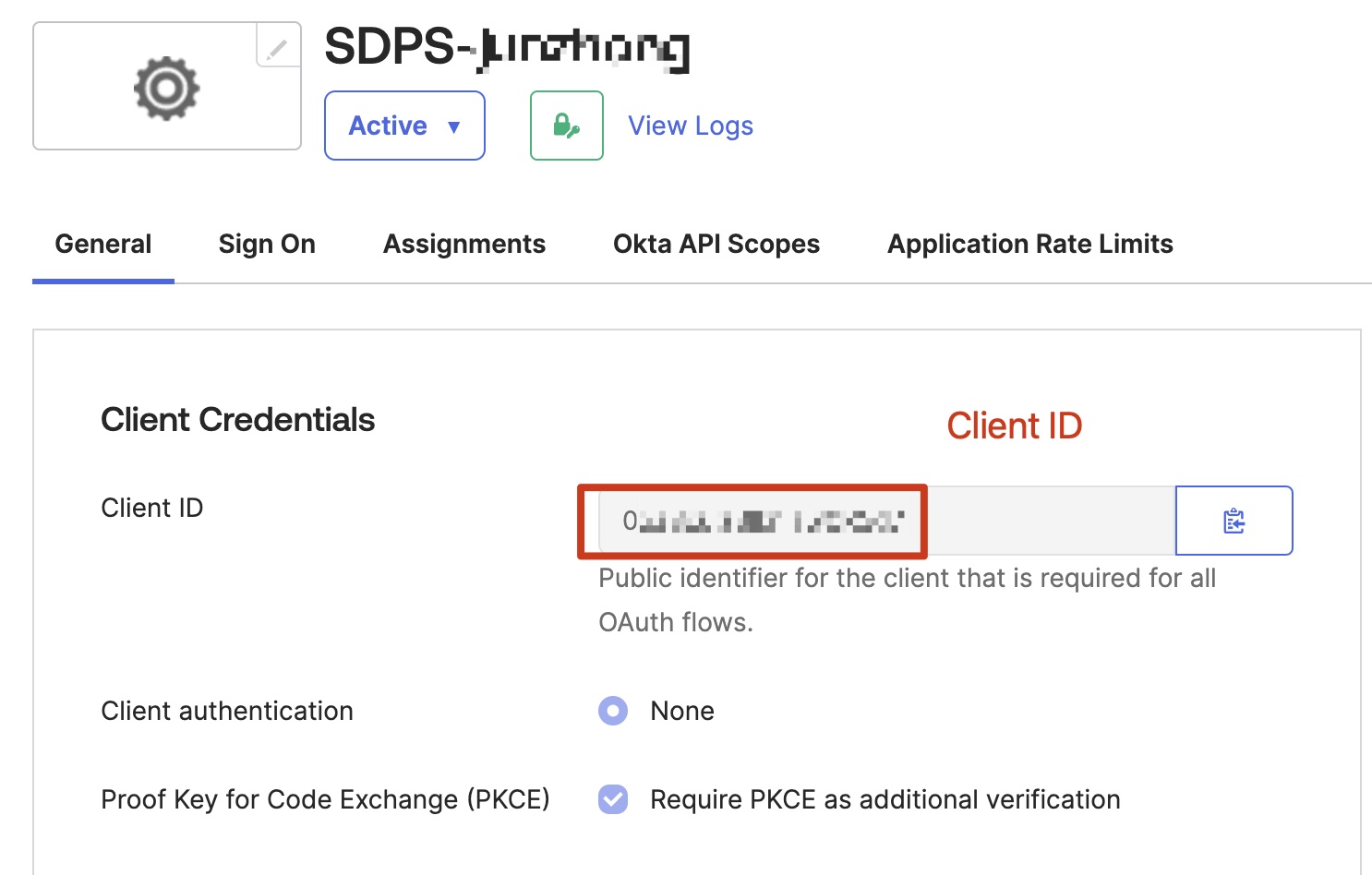Toggle the Require PKCE verification checkbox
The width and height of the screenshot is (1372, 875).
[x=613, y=799]
